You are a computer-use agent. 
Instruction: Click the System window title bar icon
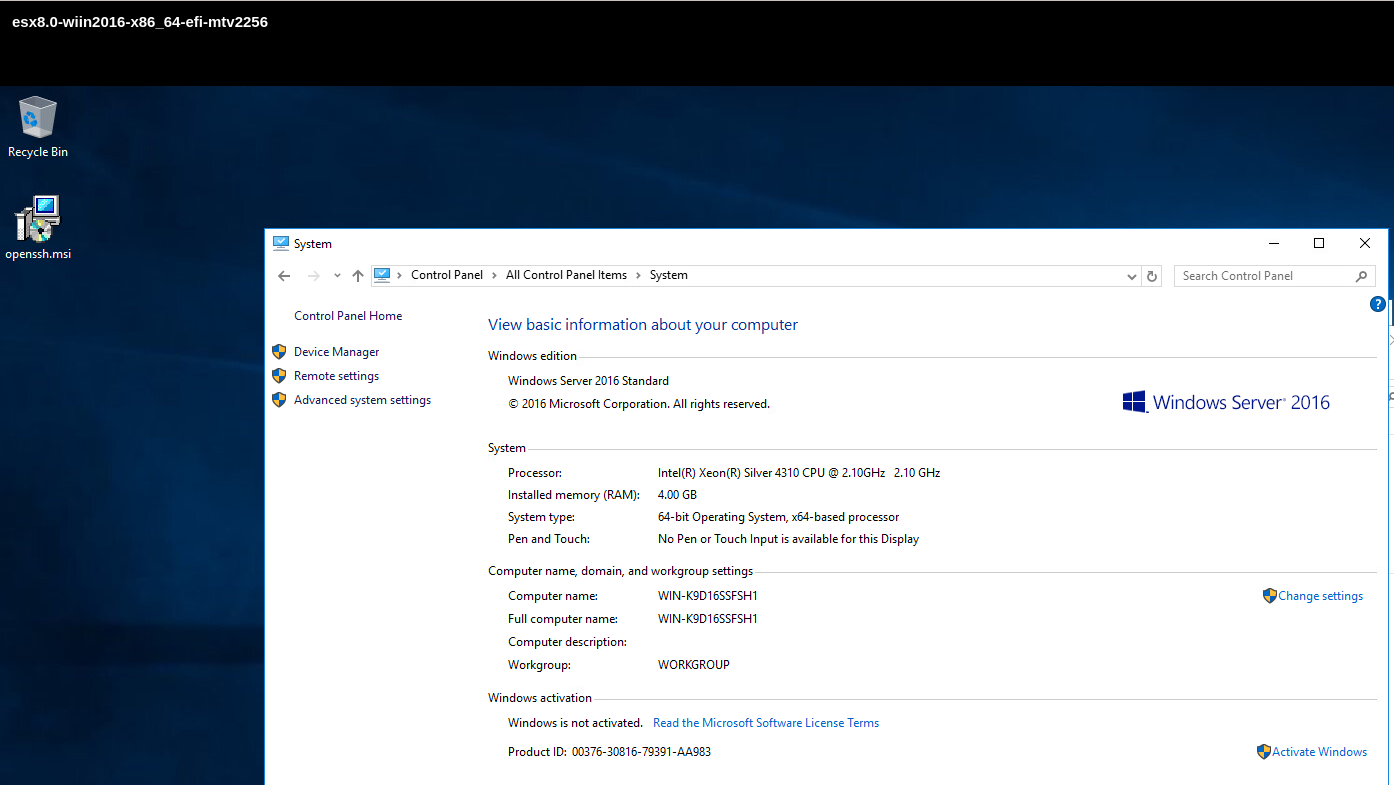pos(281,243)
